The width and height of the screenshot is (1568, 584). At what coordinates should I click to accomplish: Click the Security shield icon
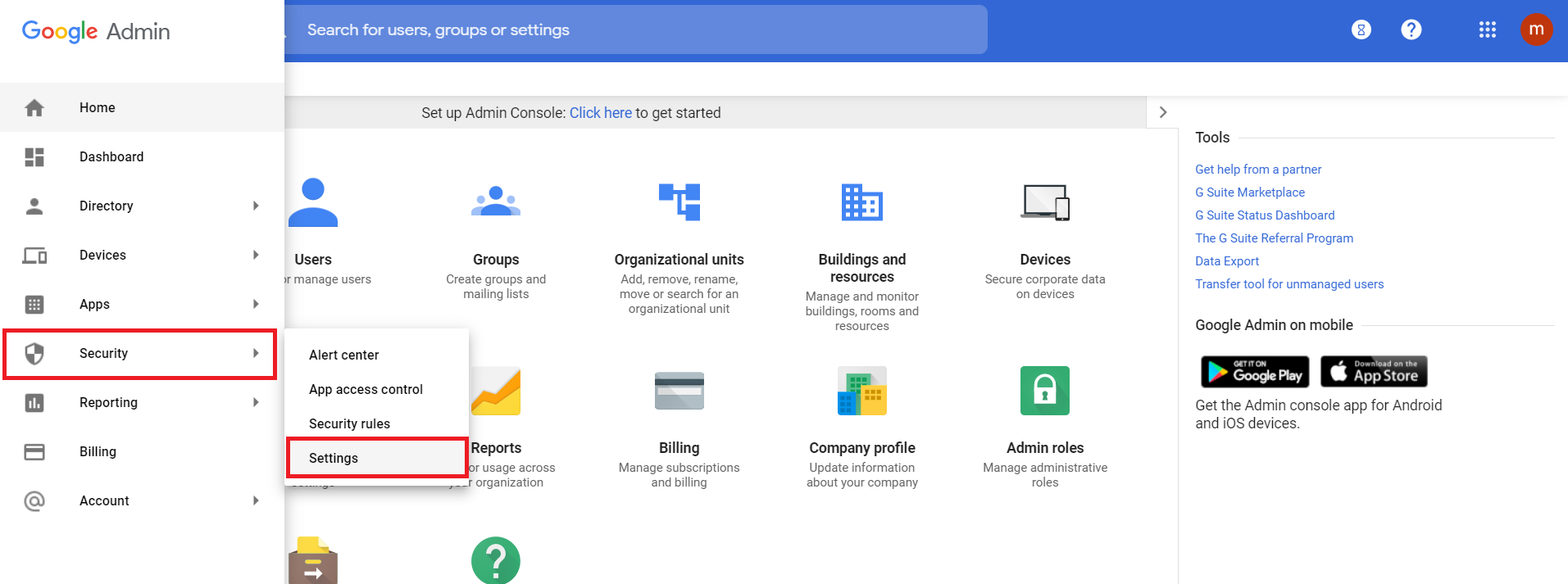pos(34,353)
